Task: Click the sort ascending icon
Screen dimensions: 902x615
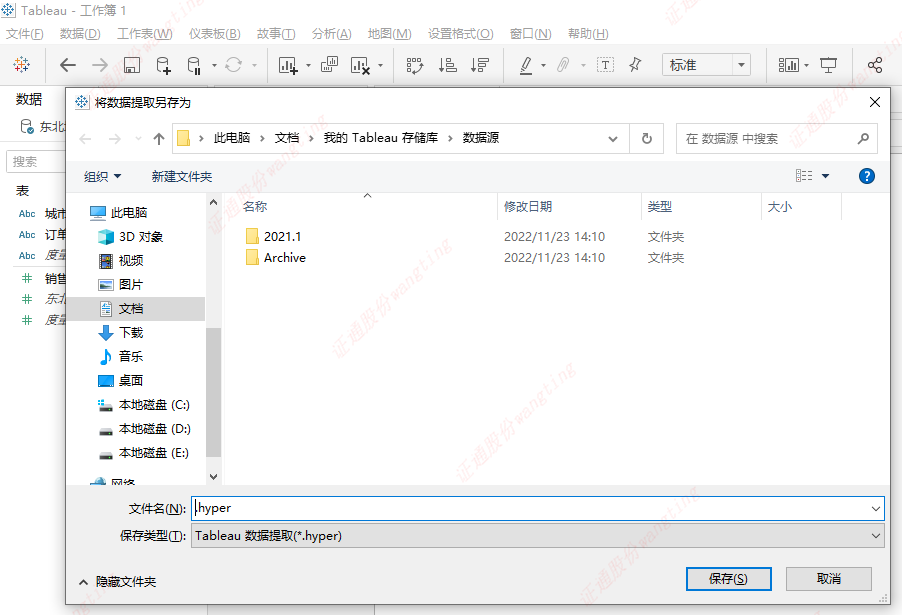Action: pos(447,65)
